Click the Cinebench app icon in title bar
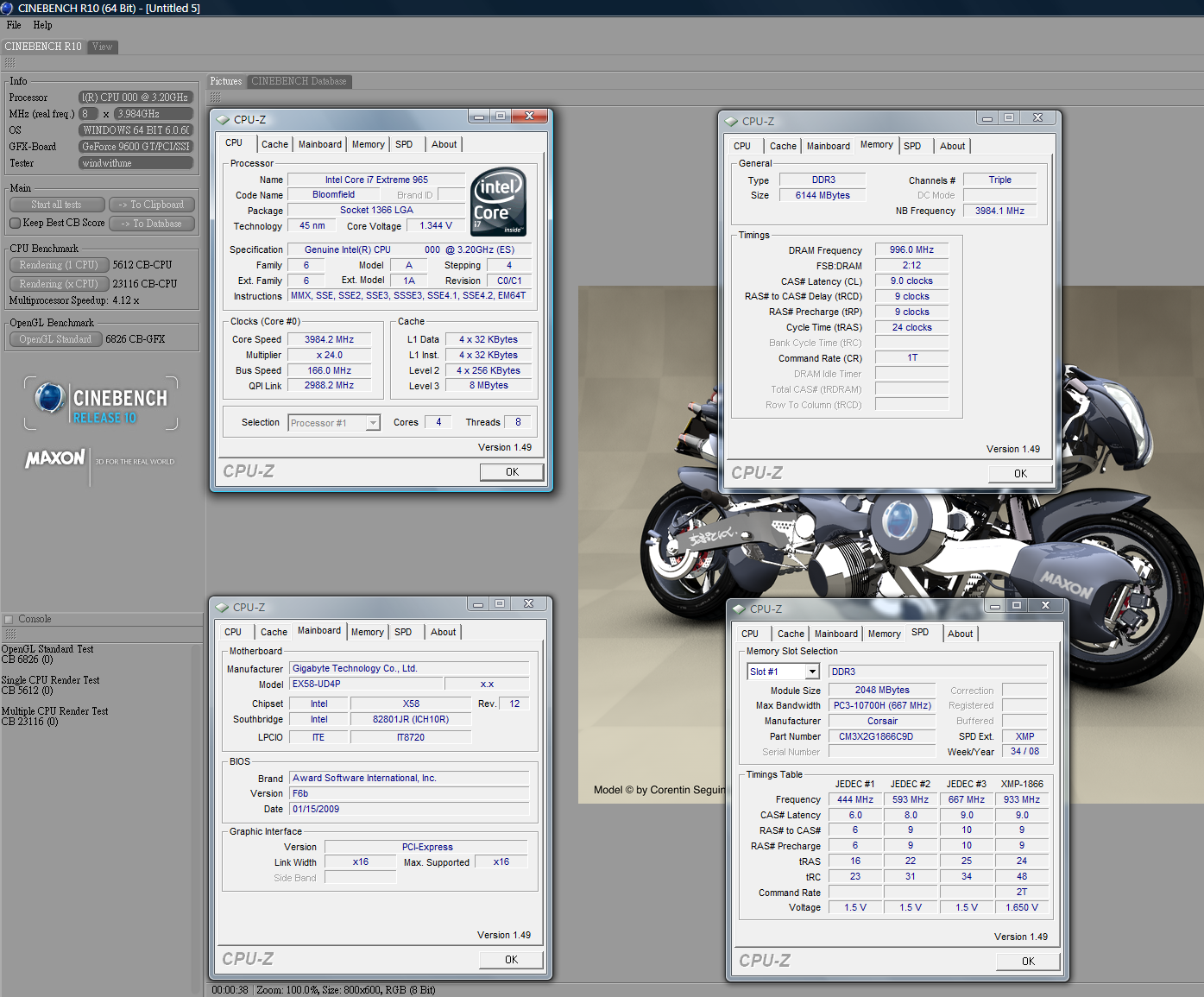Screen dimensions: 1204x997 (7, 8)
